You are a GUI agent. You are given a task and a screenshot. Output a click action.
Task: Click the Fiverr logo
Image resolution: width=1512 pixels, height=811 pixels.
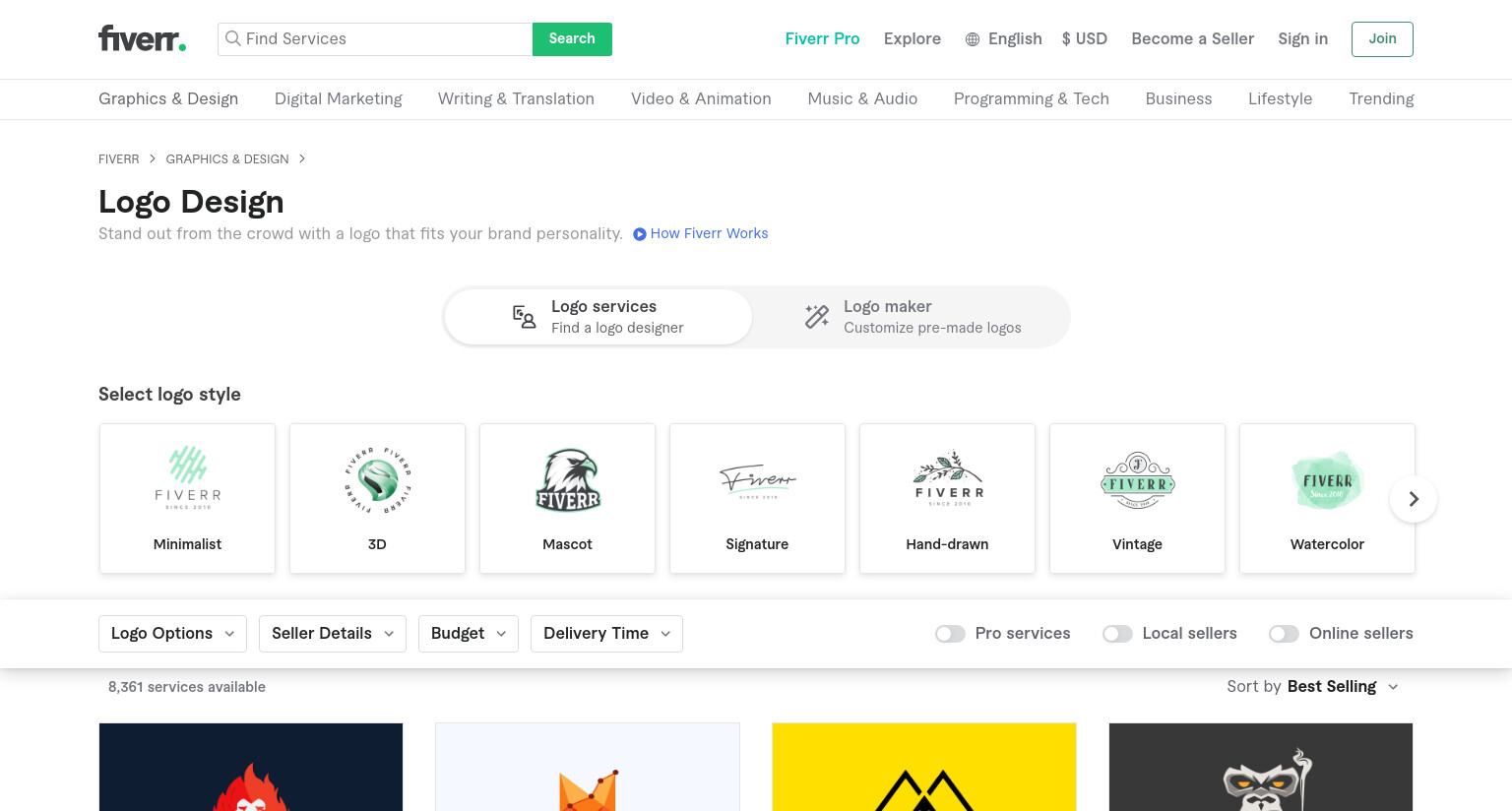(x=142, y=38)
